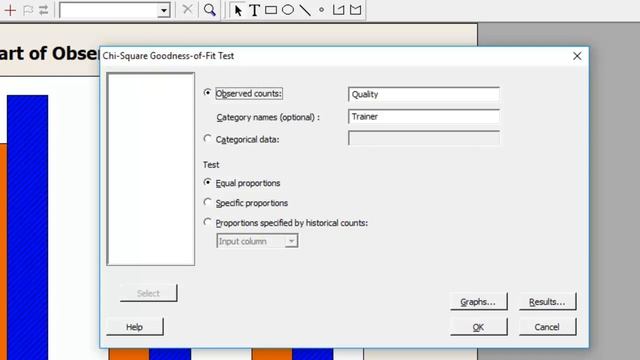Viewport: 640px width, 360px height.
Task: Click the Category names field containing Trainer
Action: coord(424,117)
